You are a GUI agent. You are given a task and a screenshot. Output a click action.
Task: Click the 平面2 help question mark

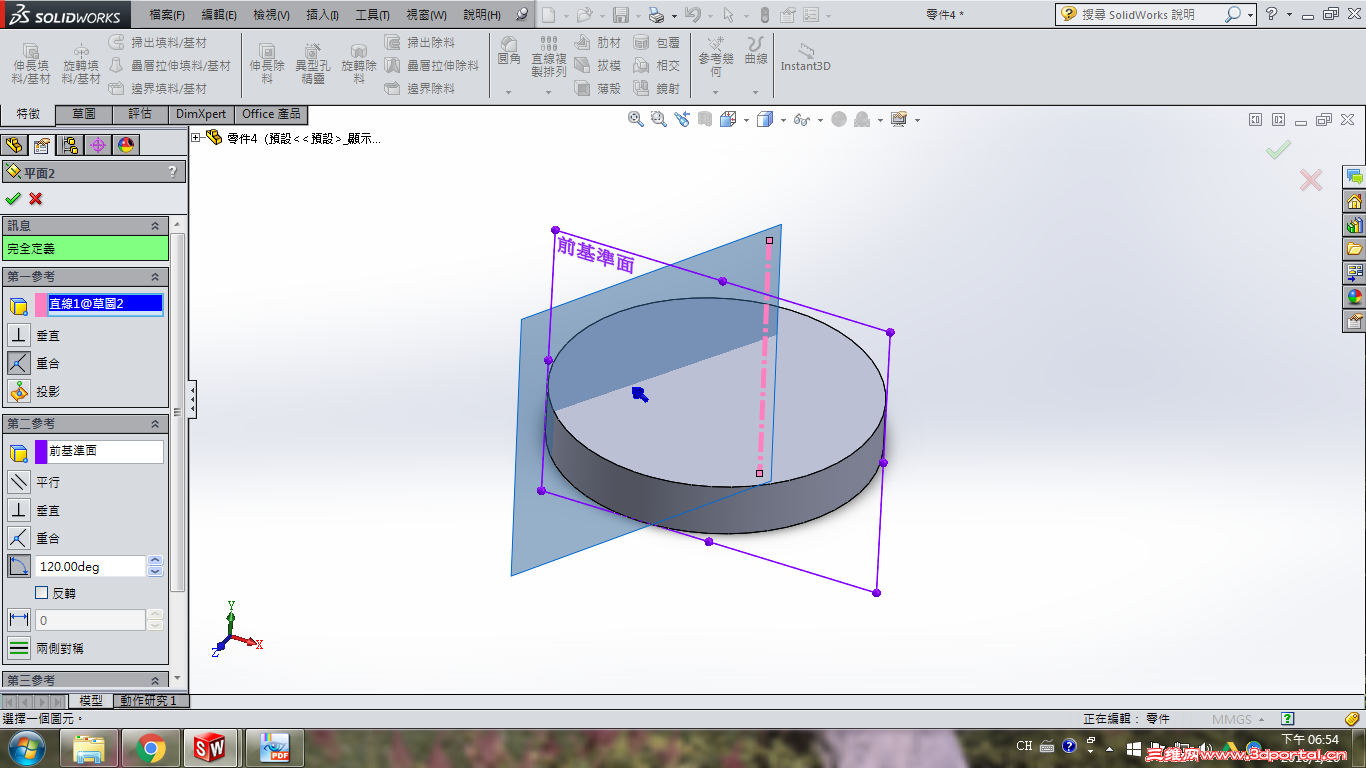click(x=172, y=172)
